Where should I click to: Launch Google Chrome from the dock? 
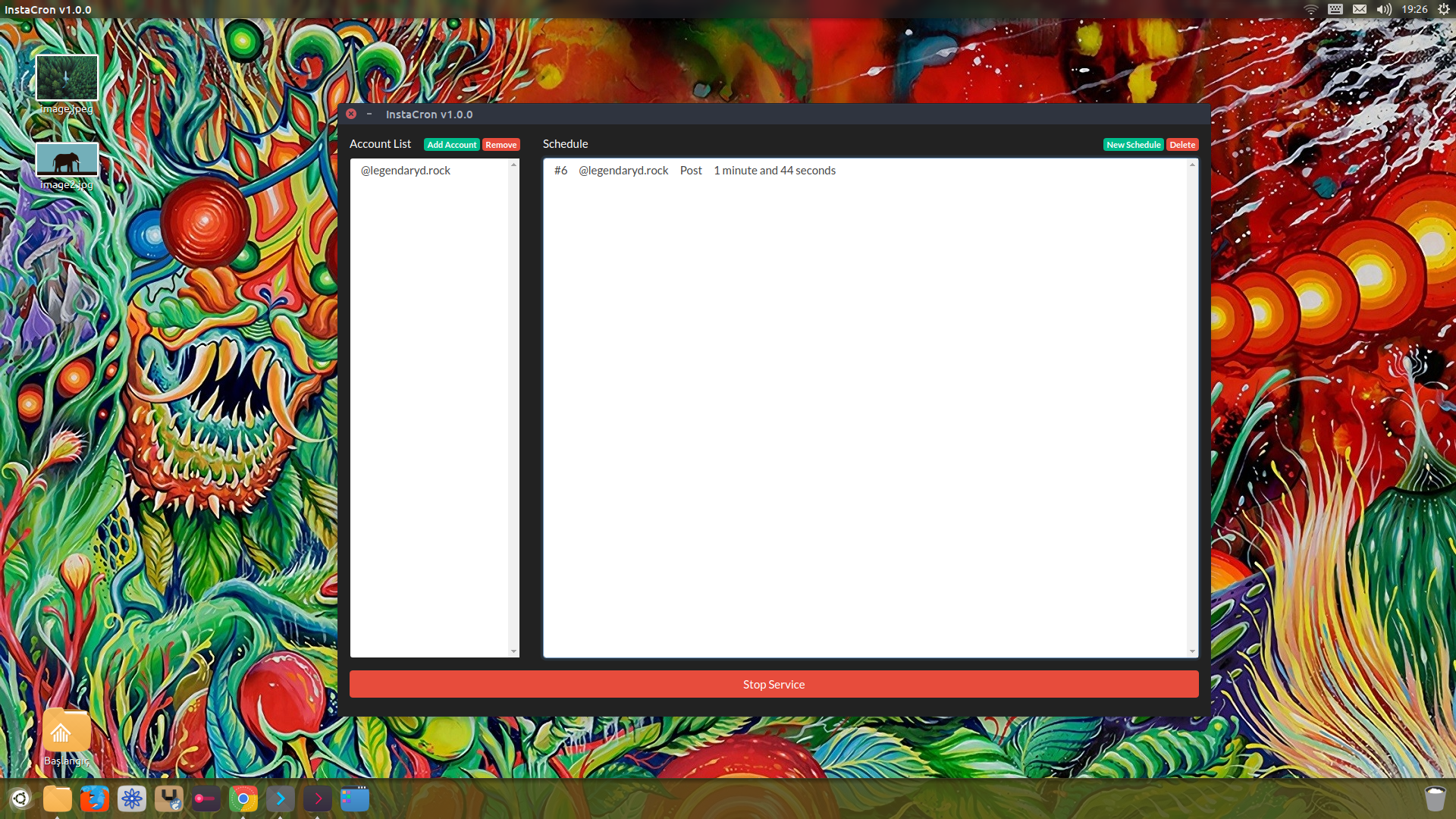click(243, 799)
